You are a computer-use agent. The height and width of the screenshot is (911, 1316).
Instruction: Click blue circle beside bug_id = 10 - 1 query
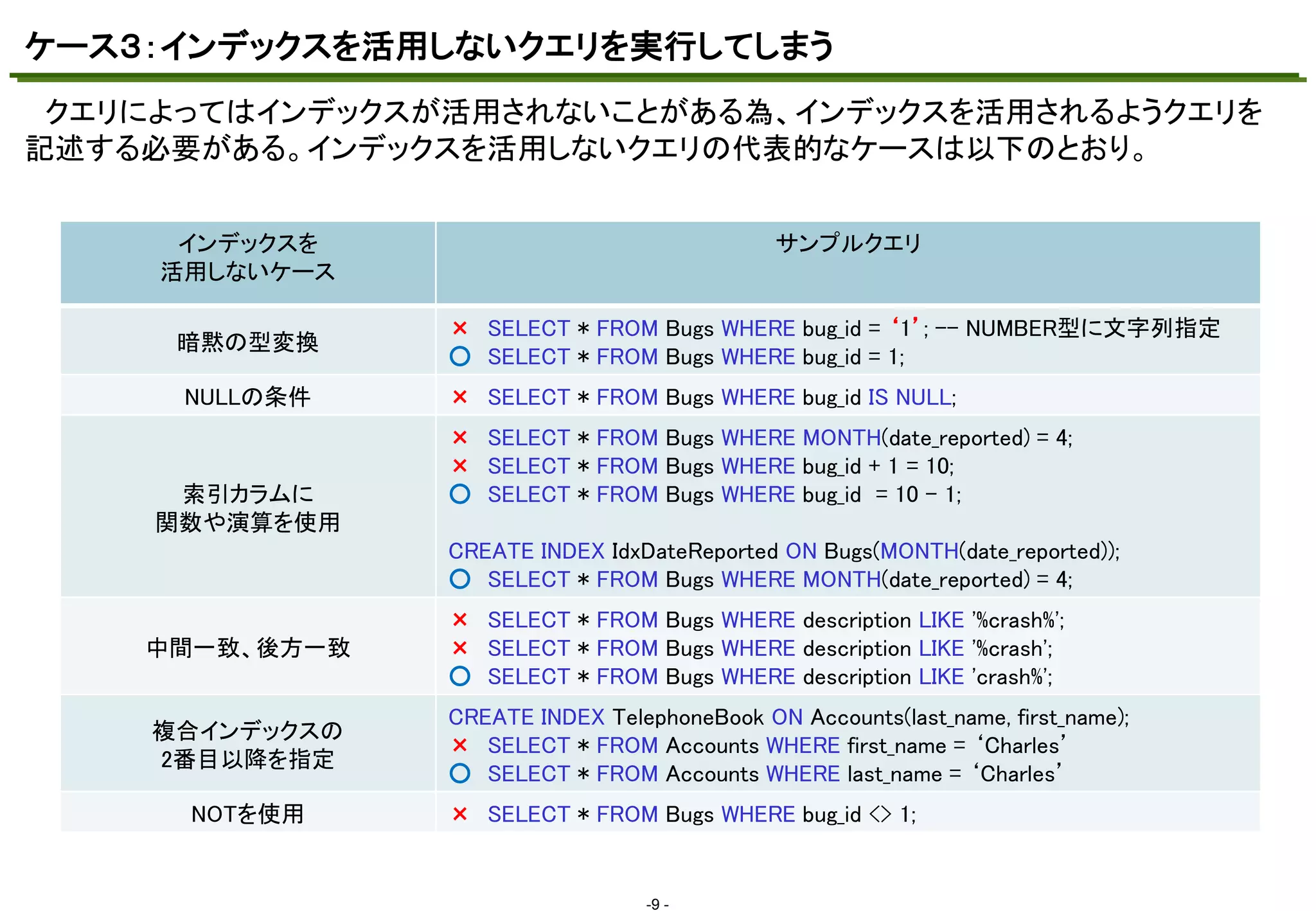(459, 494)
